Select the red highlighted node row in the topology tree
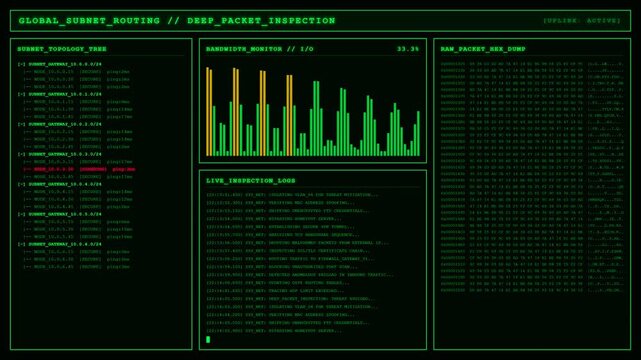The height and width of the screenshot is (360, 641). point(79,169)
